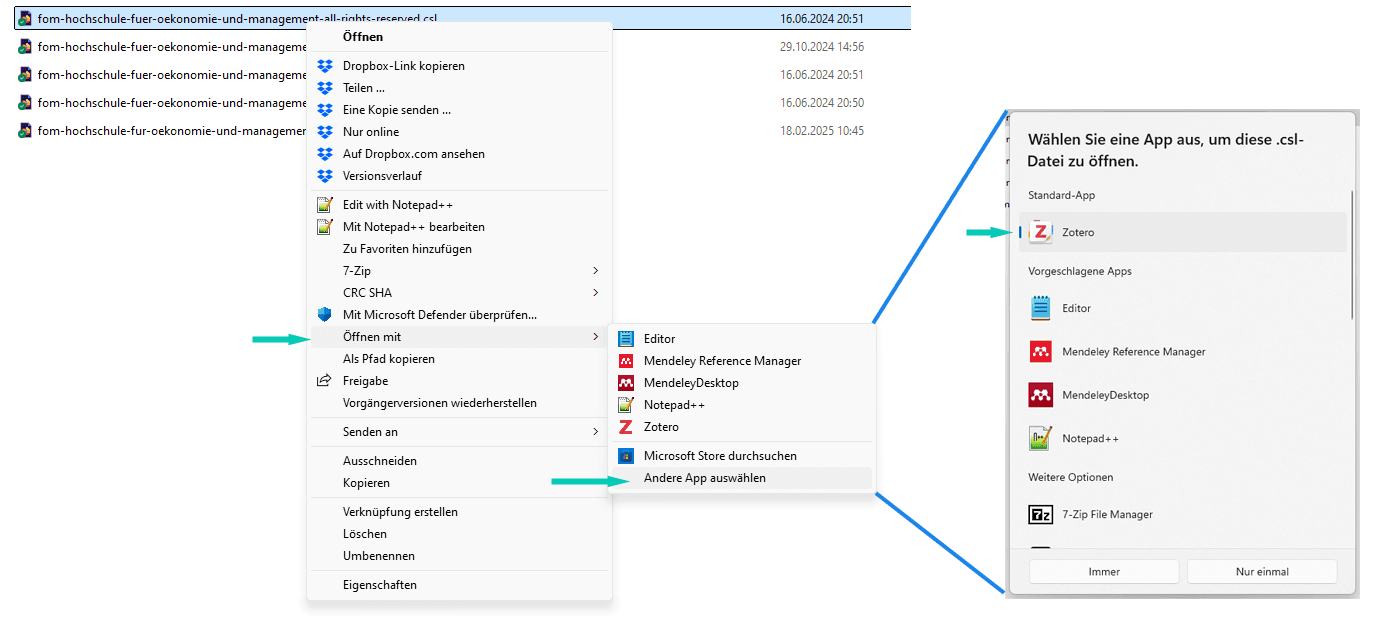Choose the MendeleyDesktop icon in the app chooser dialog
The height and width of the screenshot is (632, 1373).
point(1041,395)
